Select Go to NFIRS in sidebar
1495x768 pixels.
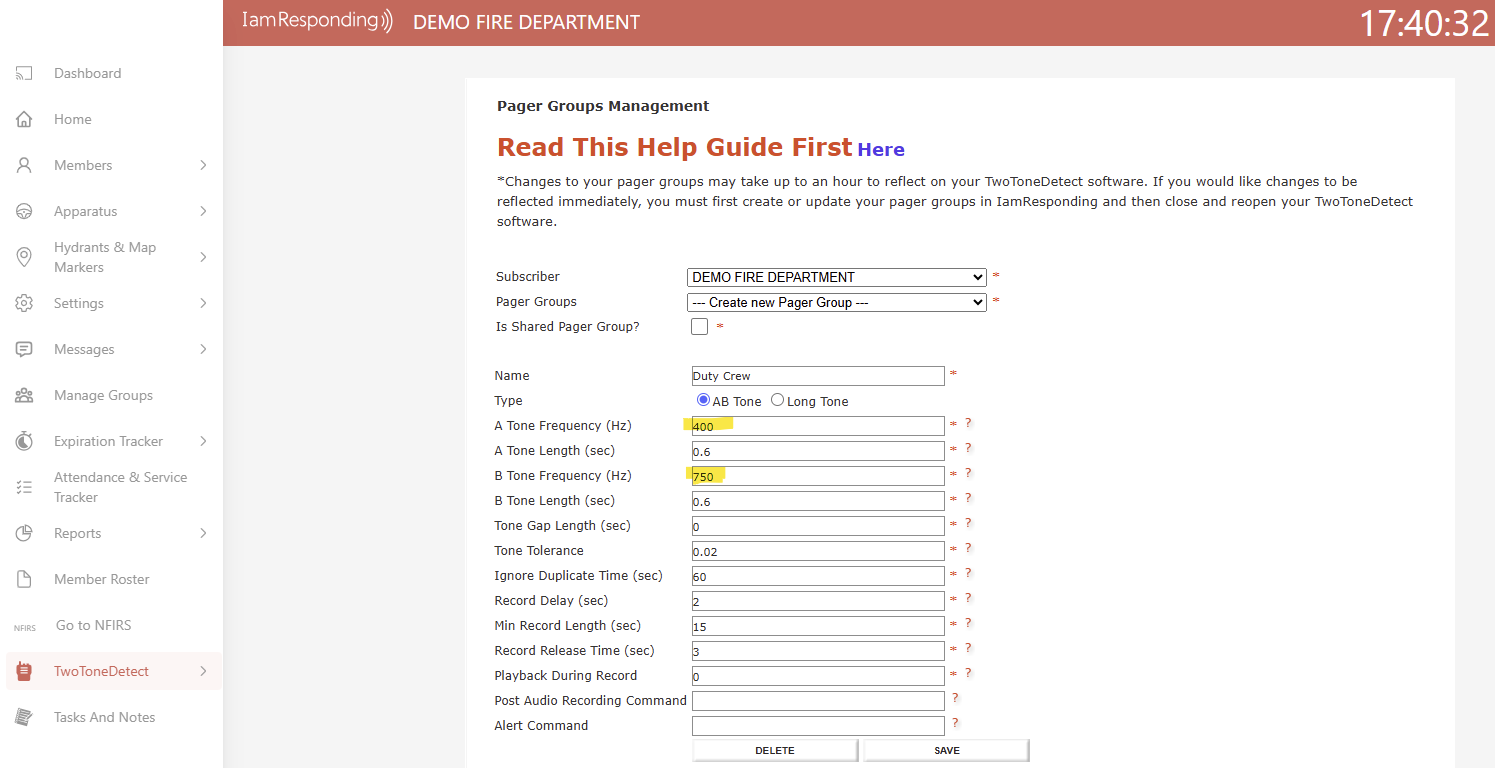click(x=94, y=625)
